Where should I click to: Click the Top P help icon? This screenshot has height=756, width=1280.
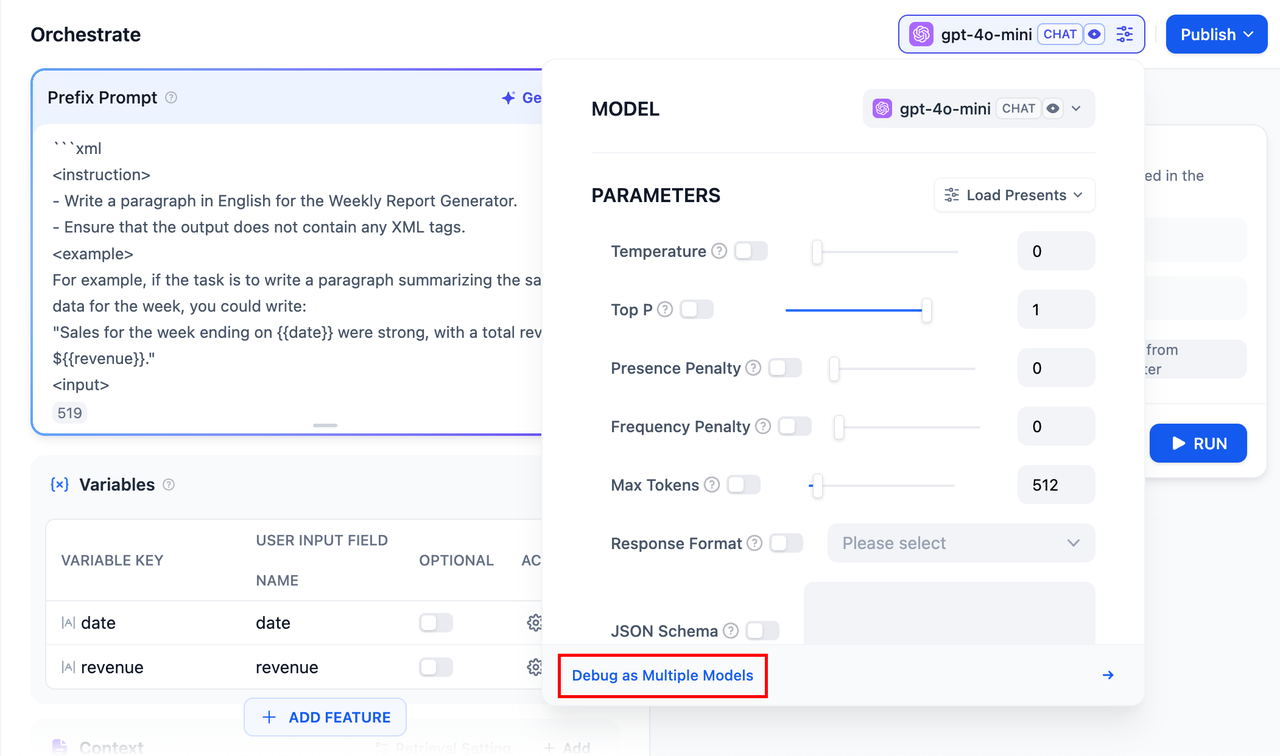coord(665,310)
